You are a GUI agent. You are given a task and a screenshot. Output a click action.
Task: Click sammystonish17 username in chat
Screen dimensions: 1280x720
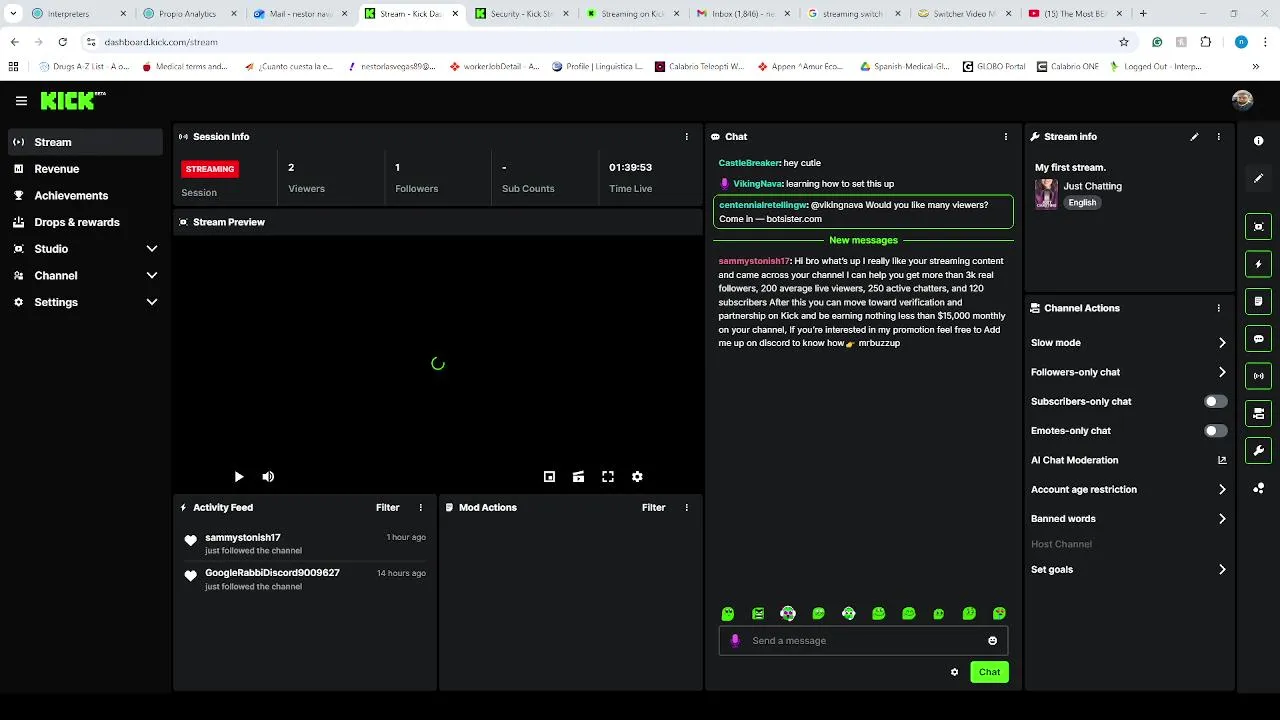tap(754, 261)
